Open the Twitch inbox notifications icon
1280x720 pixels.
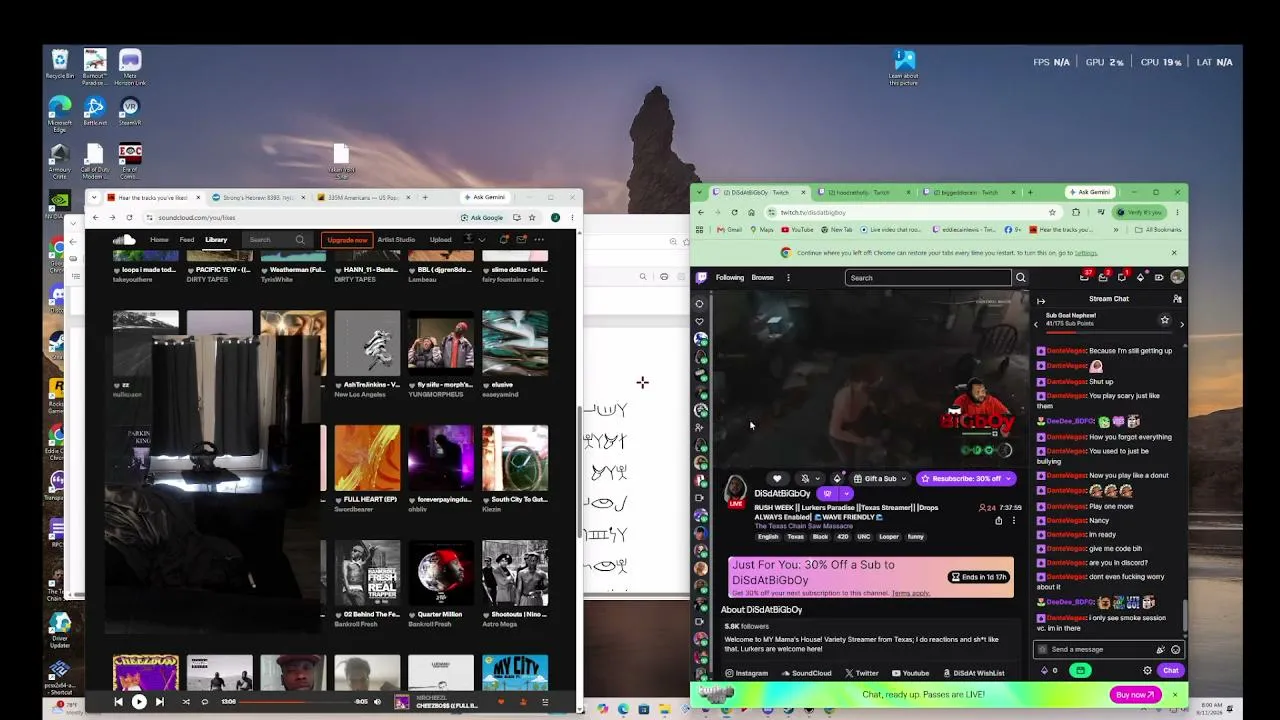1104,277
